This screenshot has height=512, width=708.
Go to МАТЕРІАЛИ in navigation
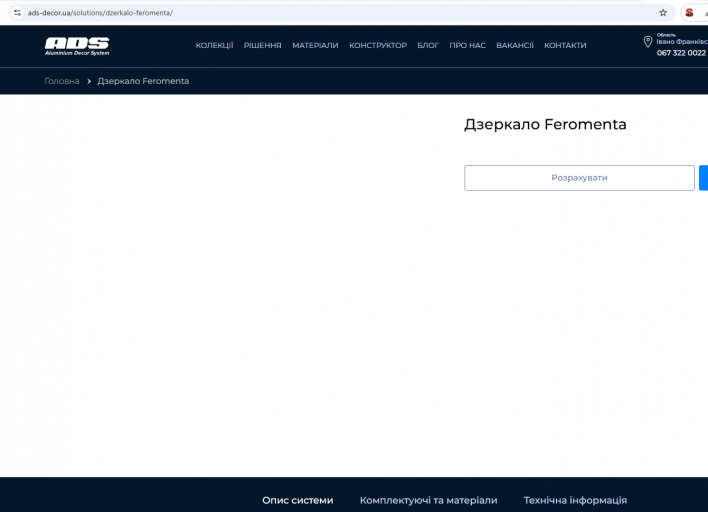click(315, 45)
